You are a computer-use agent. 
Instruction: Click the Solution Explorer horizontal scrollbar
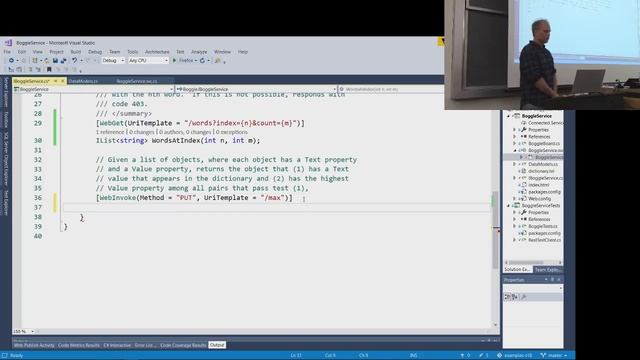pyautogui.click(x=533, y=262)
